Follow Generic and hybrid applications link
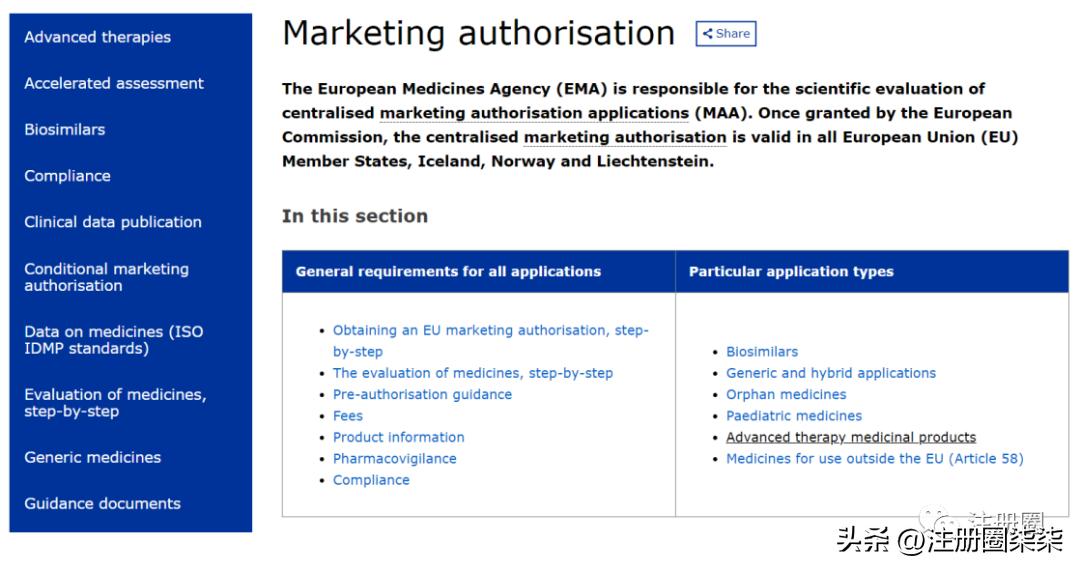 (x=831, y=373)
